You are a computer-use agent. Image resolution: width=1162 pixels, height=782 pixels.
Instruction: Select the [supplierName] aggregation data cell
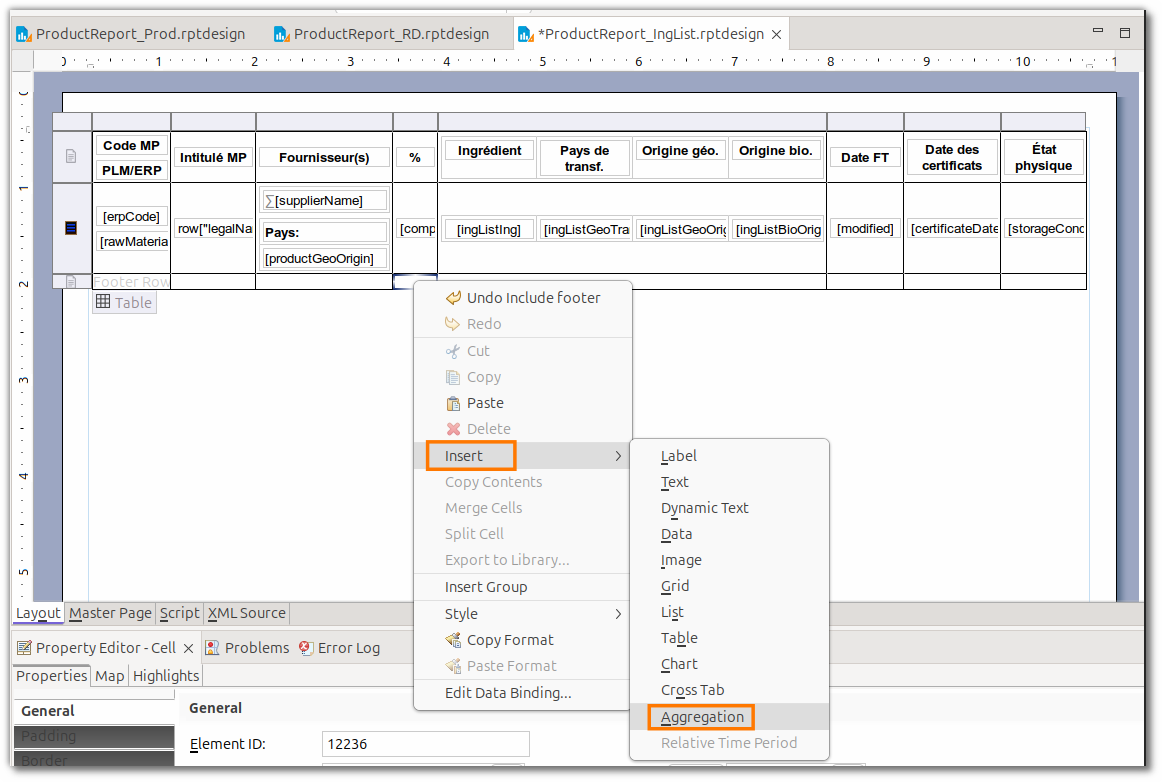click(x=325, y=201)
